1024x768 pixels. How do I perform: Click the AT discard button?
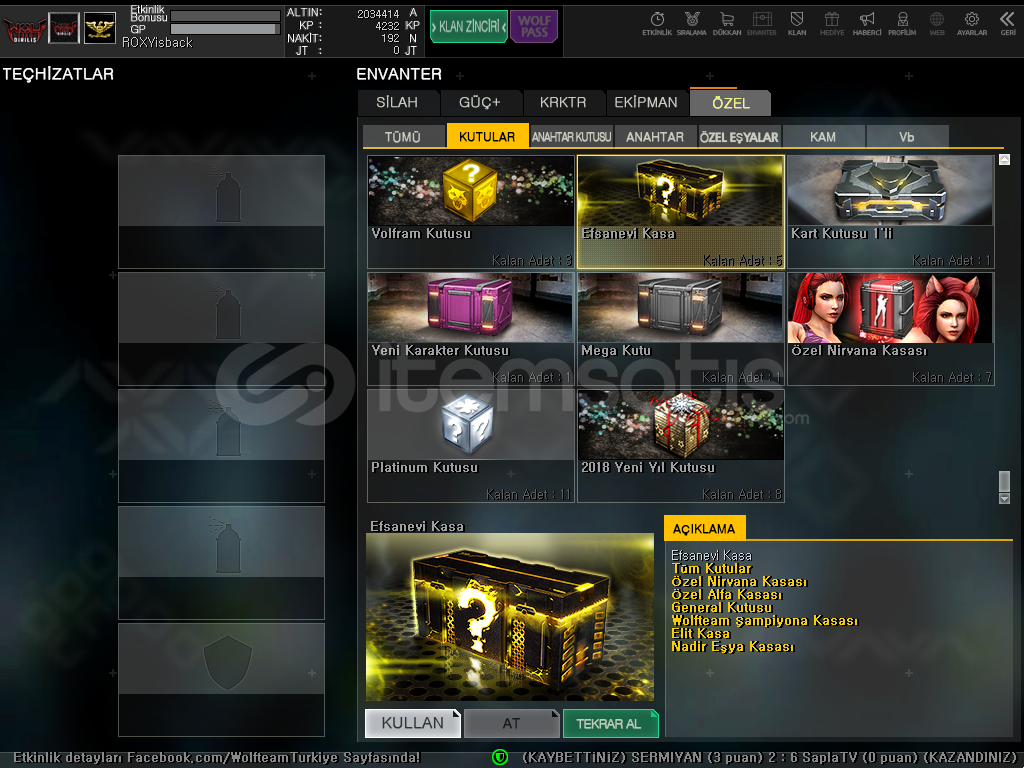(511, 723)
